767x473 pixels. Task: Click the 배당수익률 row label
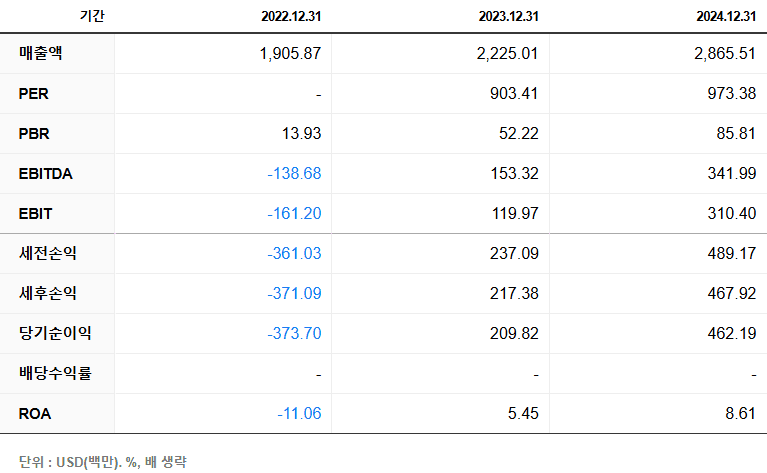(x=55, y=373)
